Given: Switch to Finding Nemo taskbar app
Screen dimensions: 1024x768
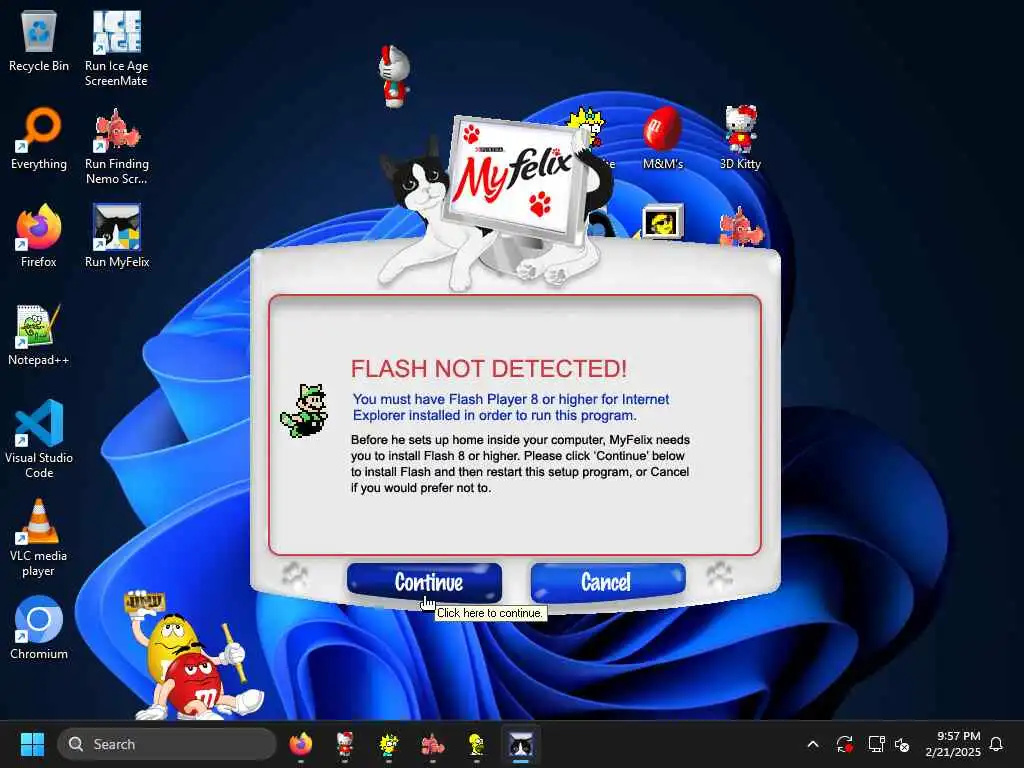Looking at the screenshot, I should (432, 744).
